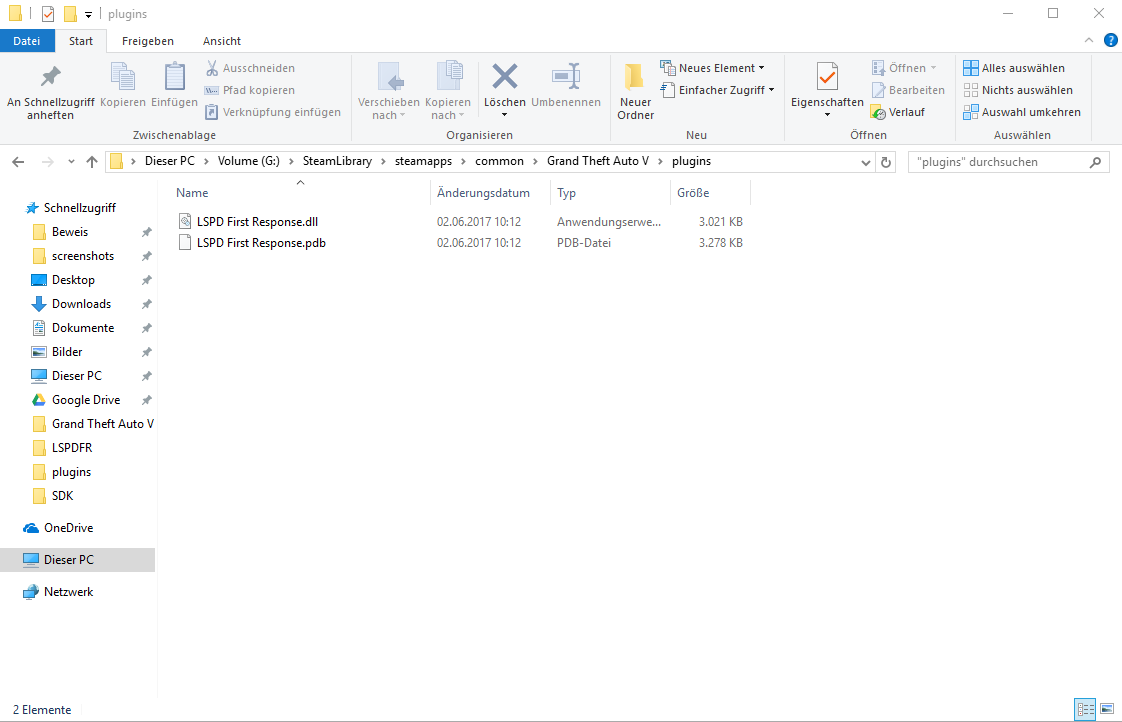The width and height of the screenshot is (1122, 722).
Task: Click the Einfügen paste icon
Action: click(x=174, y=77)
